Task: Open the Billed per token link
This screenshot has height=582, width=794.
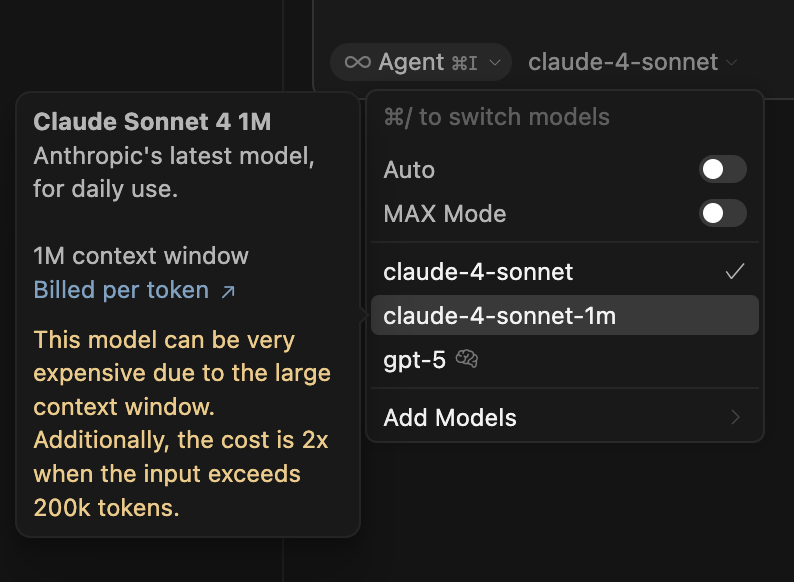Action: point(121,291)
